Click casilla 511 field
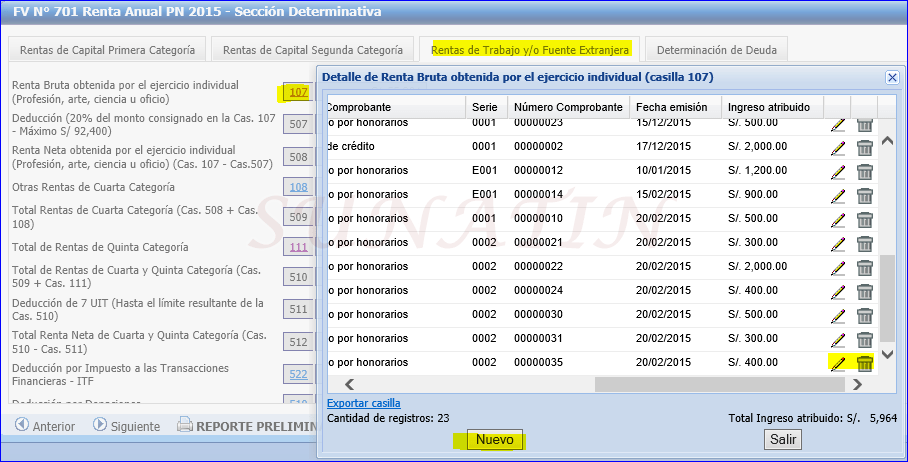Viewport: 908px width, 462px height. pos(298,309)
